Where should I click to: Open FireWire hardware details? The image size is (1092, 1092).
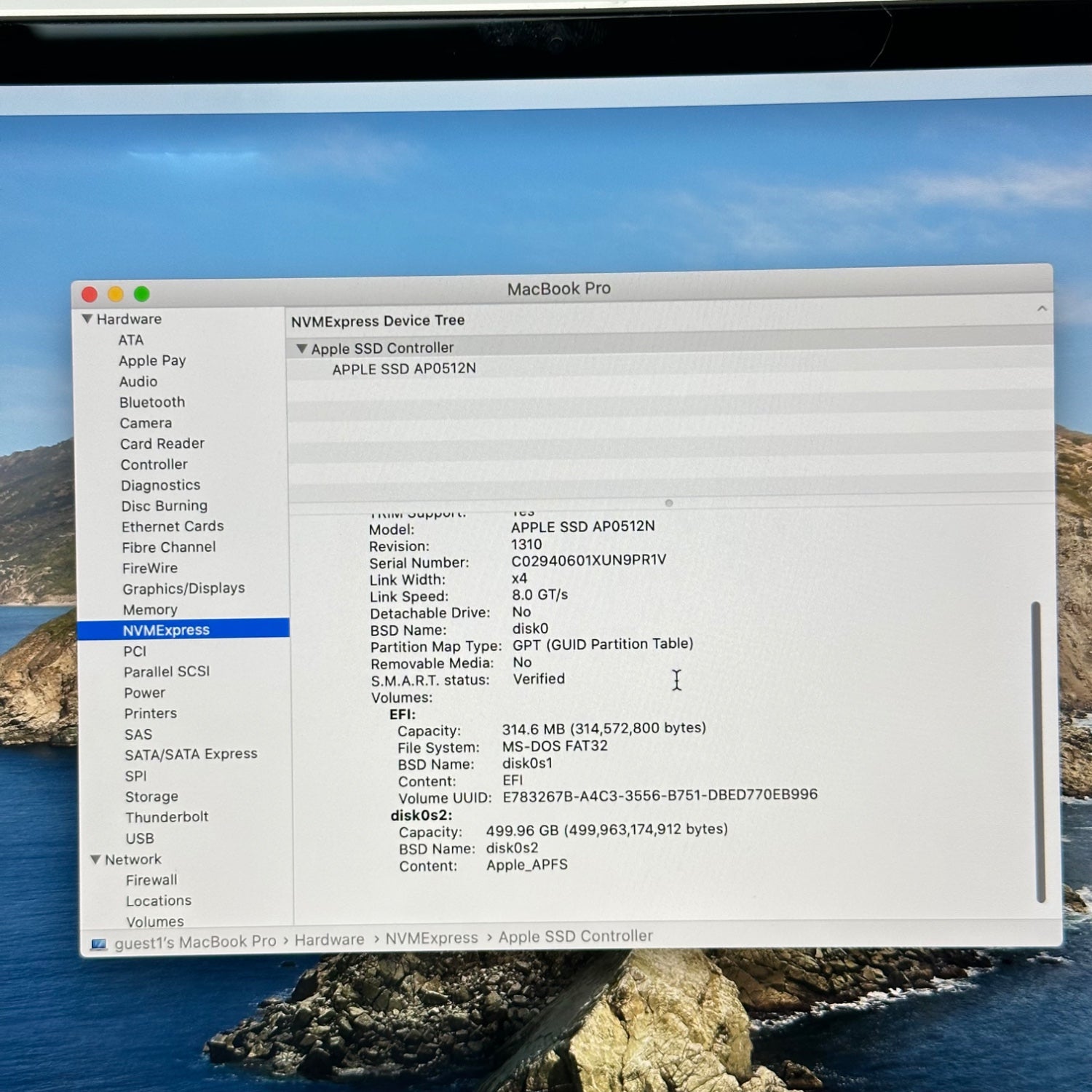tap(150, 568)
